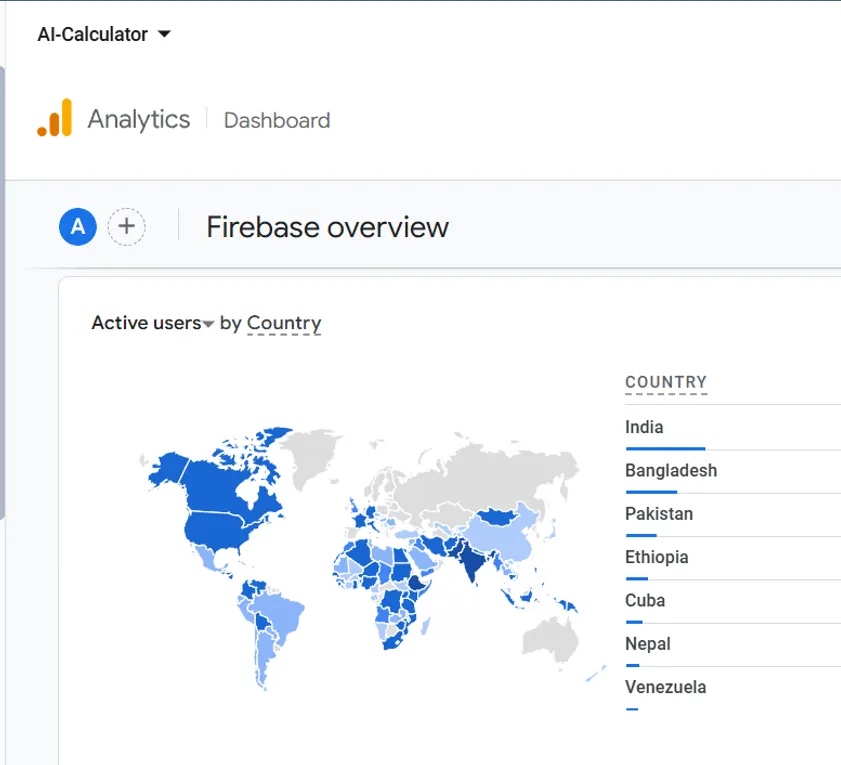This screenshot has width=841, height=765.
Task: Select Cuba from the country list
Action: [643, 600]
